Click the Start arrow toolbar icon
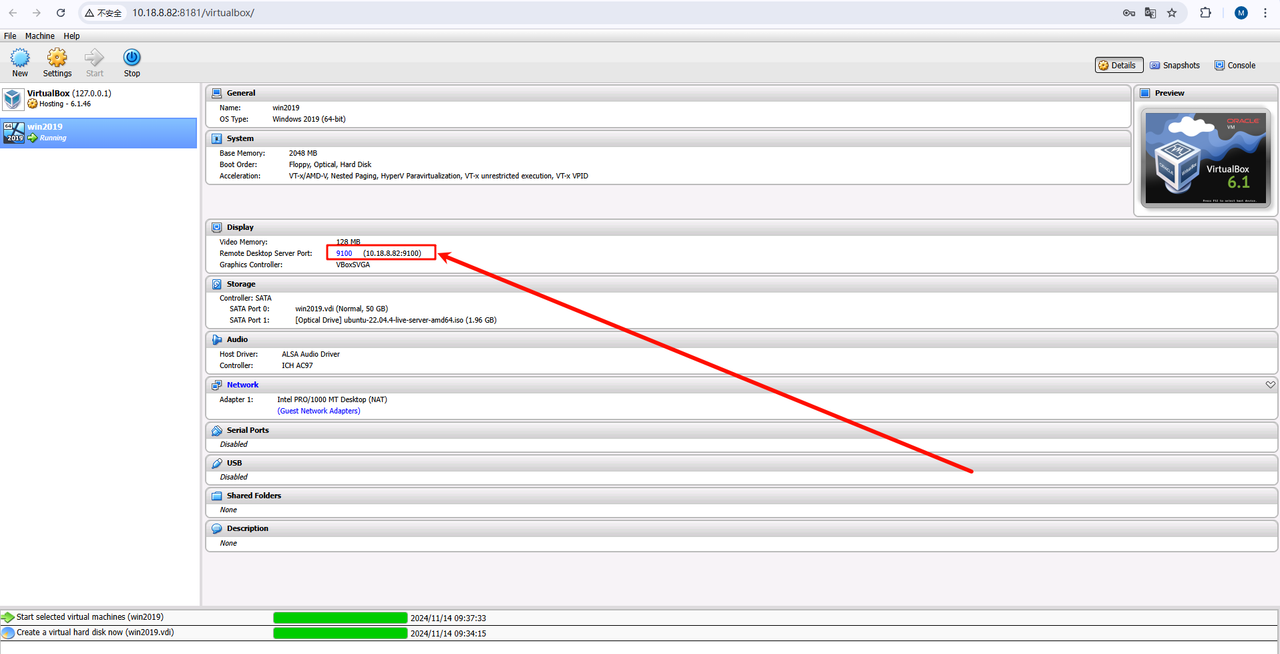The image size is (1280, 654). 94,57
